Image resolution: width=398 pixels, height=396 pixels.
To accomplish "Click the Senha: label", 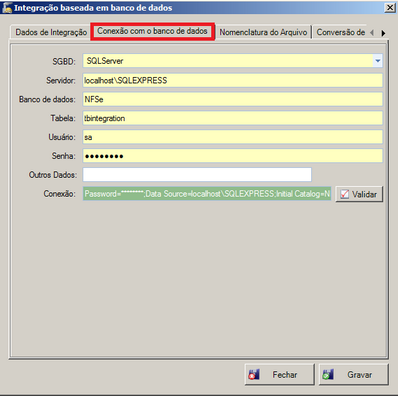I will [x=63, y=156].
